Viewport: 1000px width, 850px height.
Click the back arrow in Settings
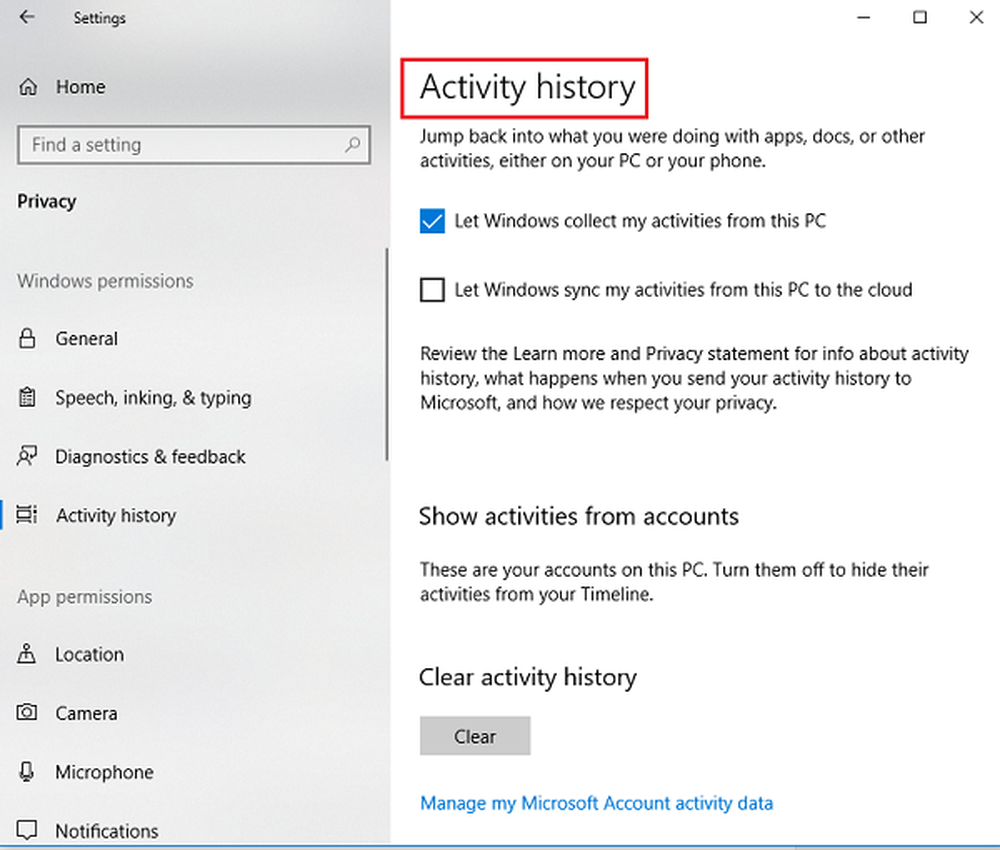tap(27, 17)
